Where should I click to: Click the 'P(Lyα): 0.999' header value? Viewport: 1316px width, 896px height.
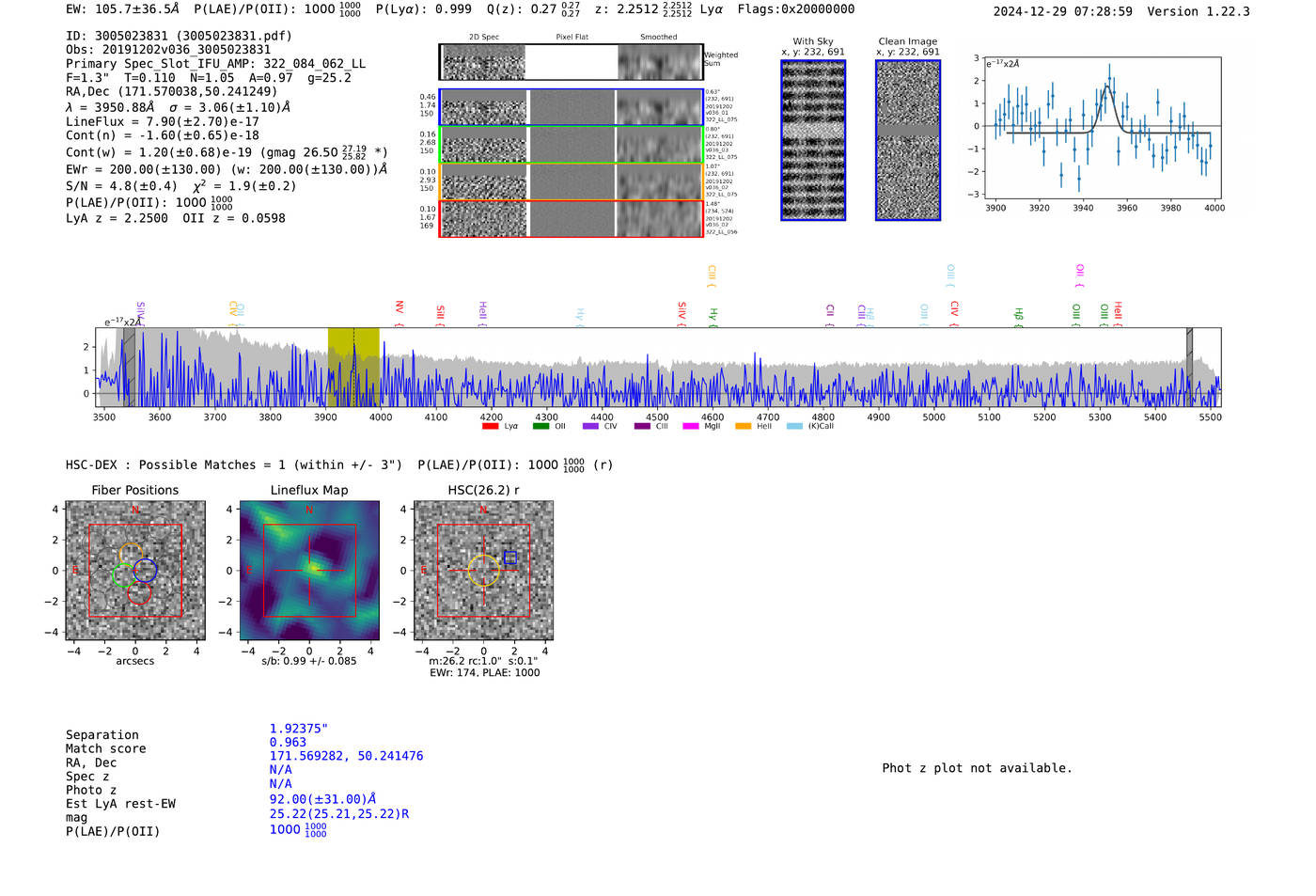pos(424,9)
